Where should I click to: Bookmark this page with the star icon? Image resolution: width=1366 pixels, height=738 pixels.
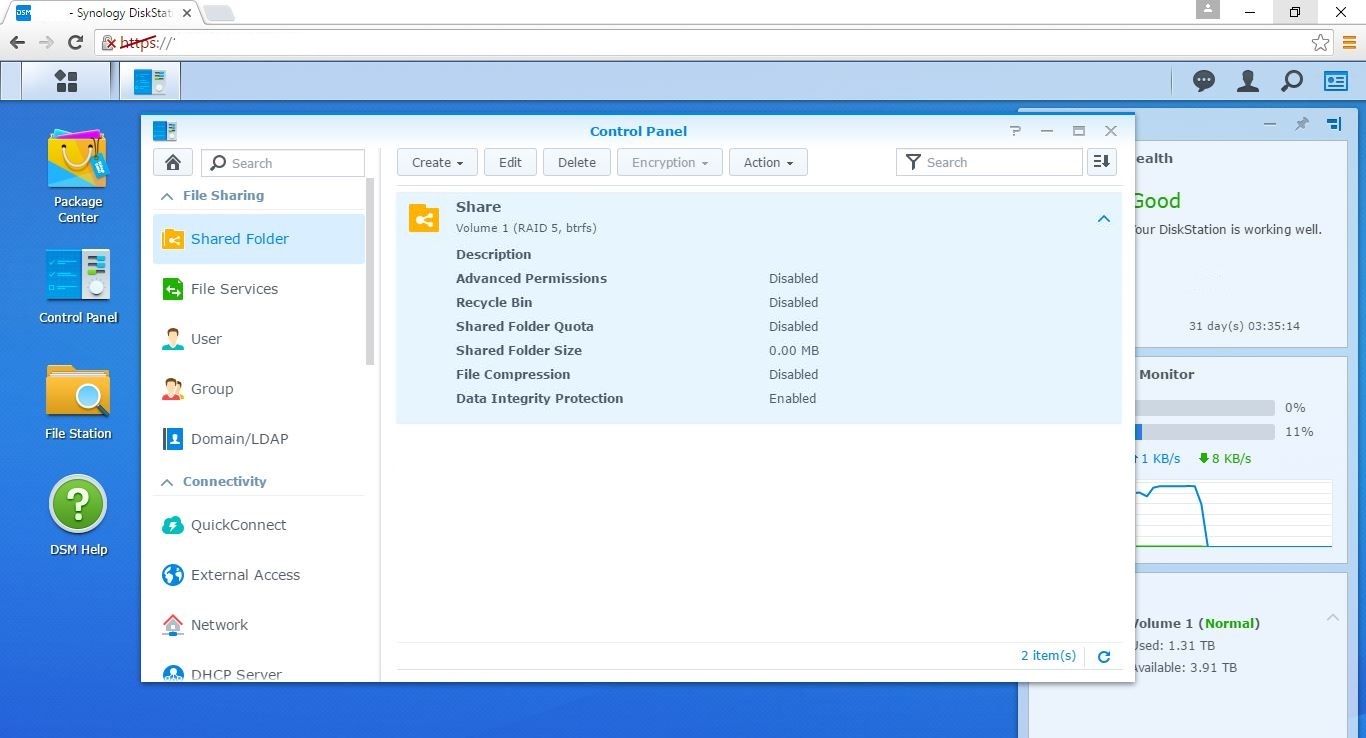pos(1321,43)
